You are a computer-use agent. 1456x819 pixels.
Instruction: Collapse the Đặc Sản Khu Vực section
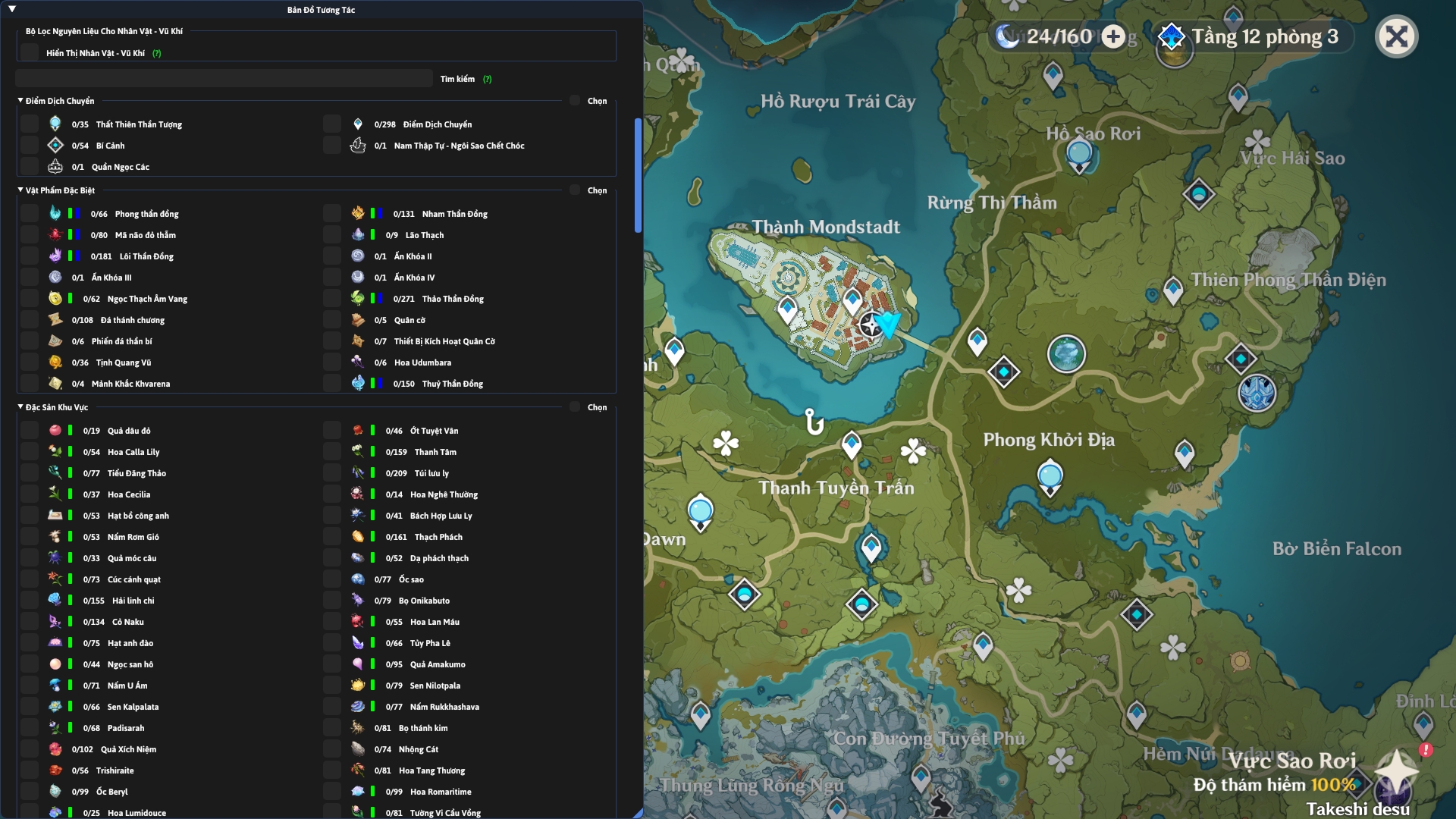point(20,406)
